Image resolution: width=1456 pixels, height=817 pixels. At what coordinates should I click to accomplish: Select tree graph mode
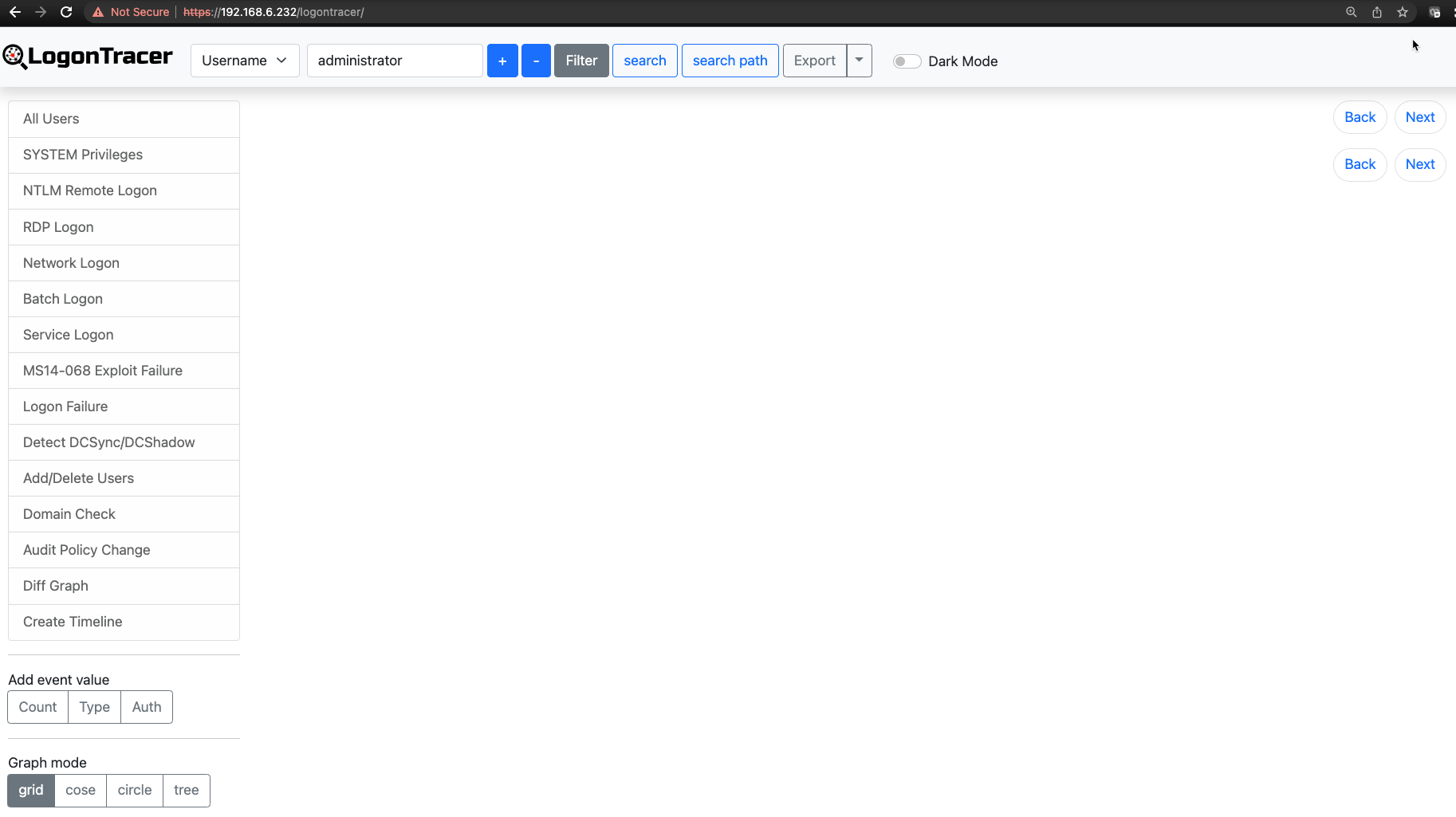[x=187, y=791]
